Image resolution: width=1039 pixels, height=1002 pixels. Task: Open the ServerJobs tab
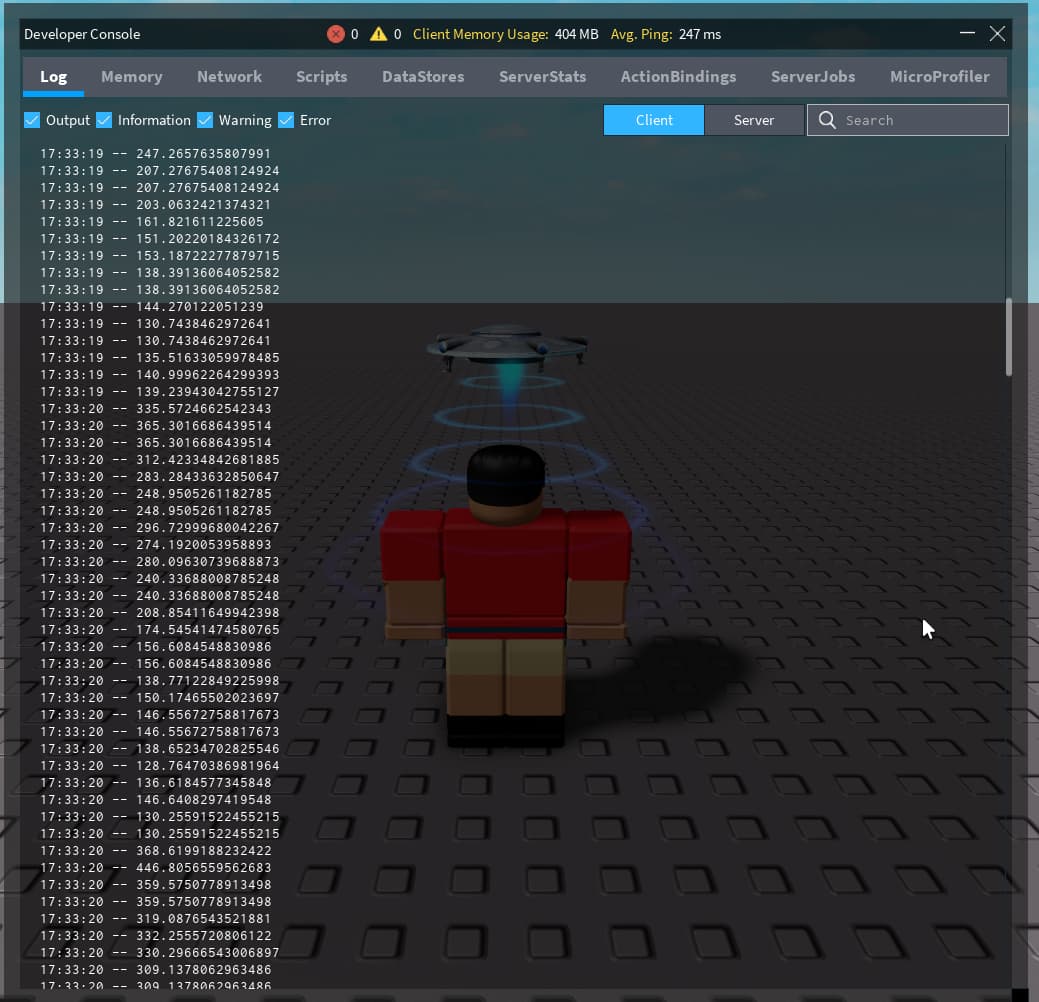[812, 77]
